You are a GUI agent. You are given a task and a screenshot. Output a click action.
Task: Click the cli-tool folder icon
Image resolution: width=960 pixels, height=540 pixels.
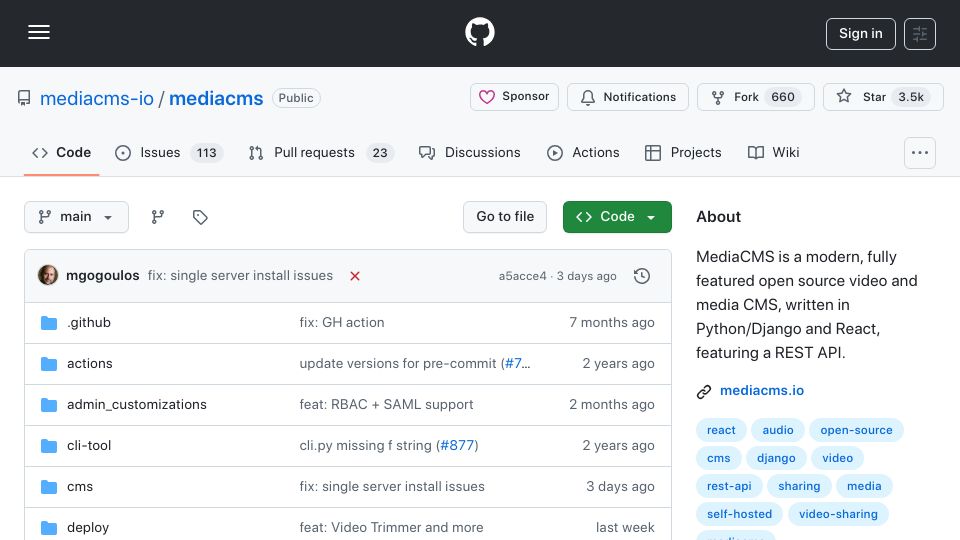[49, 446]
